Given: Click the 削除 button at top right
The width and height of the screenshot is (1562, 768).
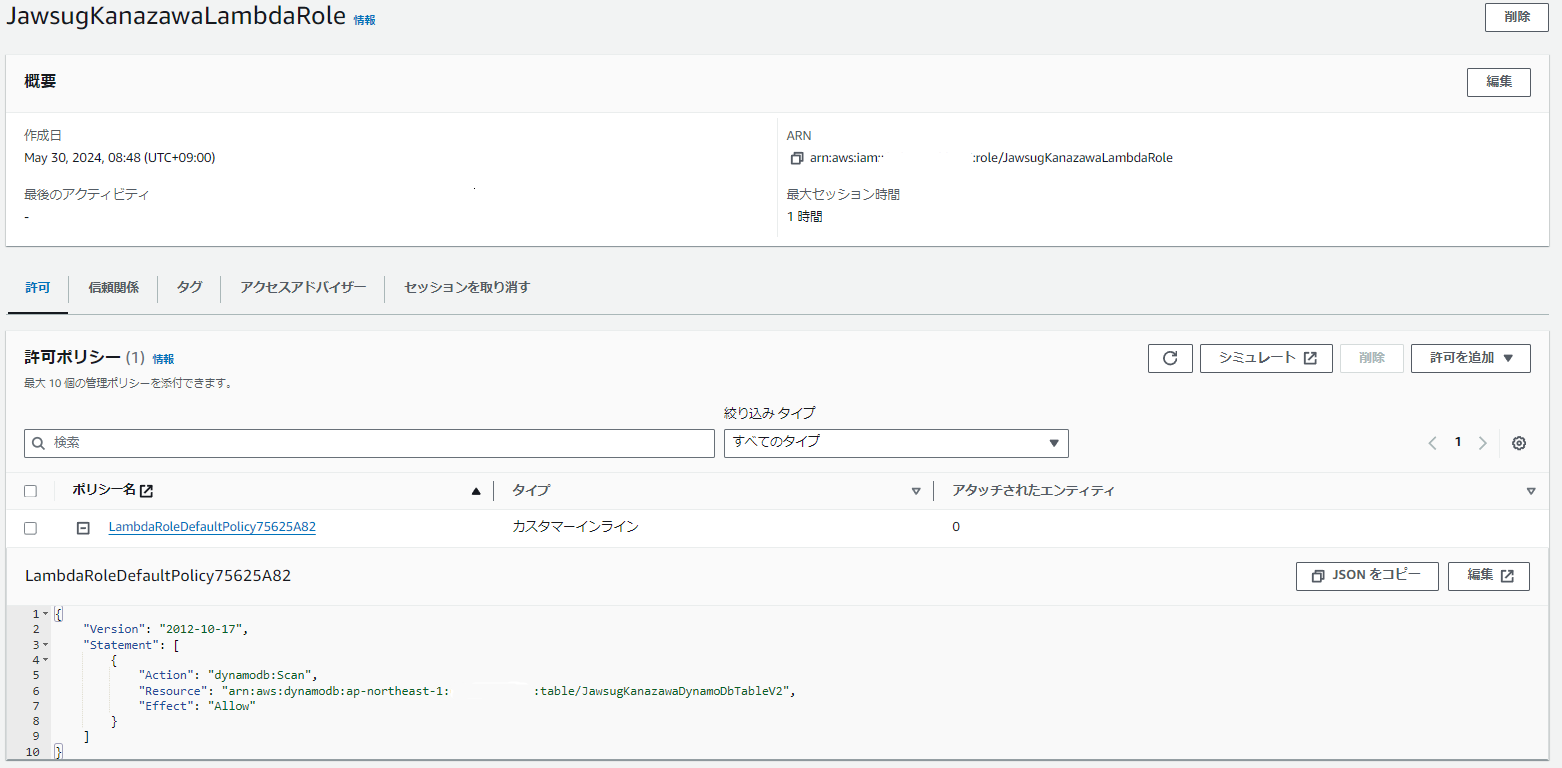Looking at the screenshot, I should tap(1517, 17).
